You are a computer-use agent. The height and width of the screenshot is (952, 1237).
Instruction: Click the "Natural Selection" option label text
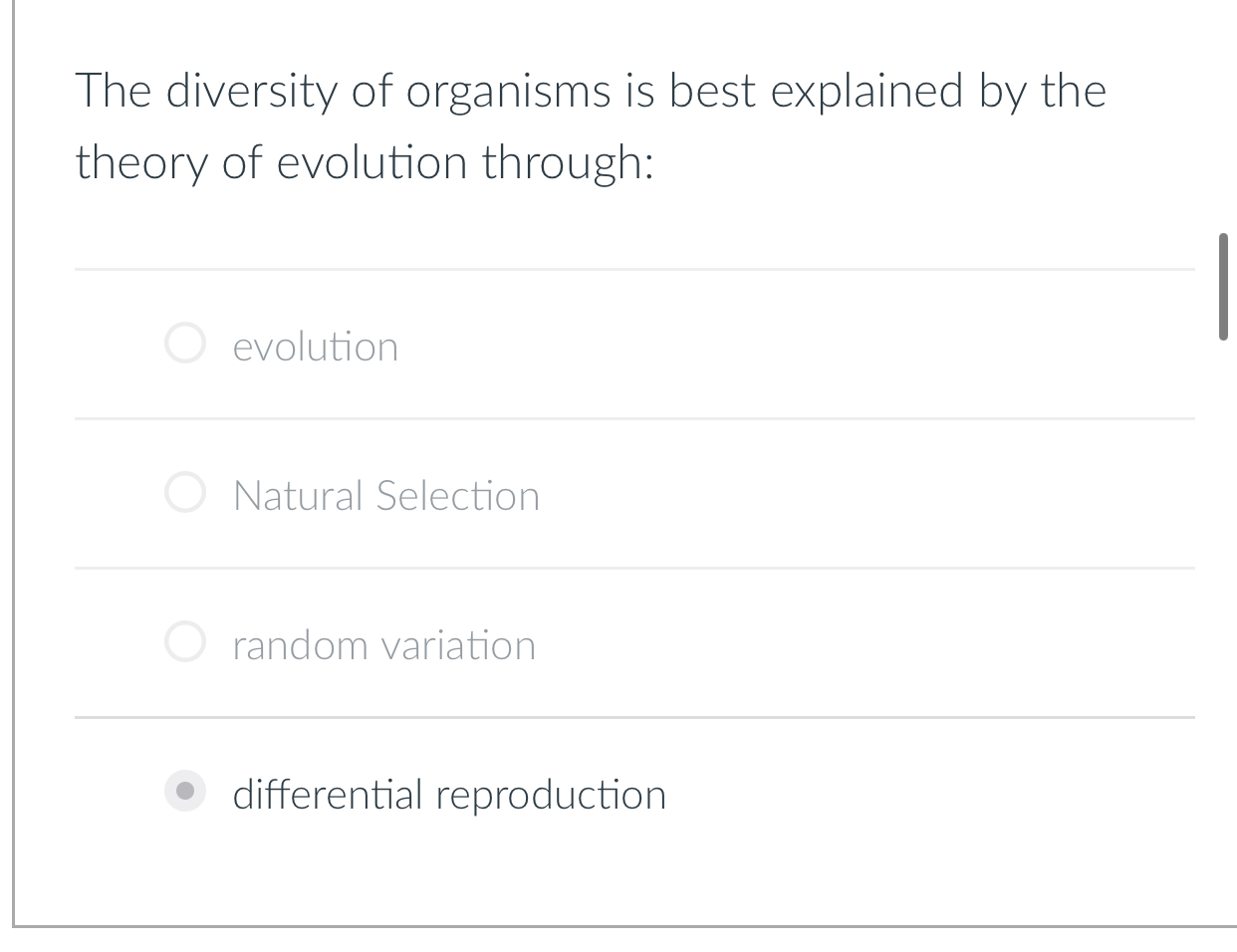385,495
